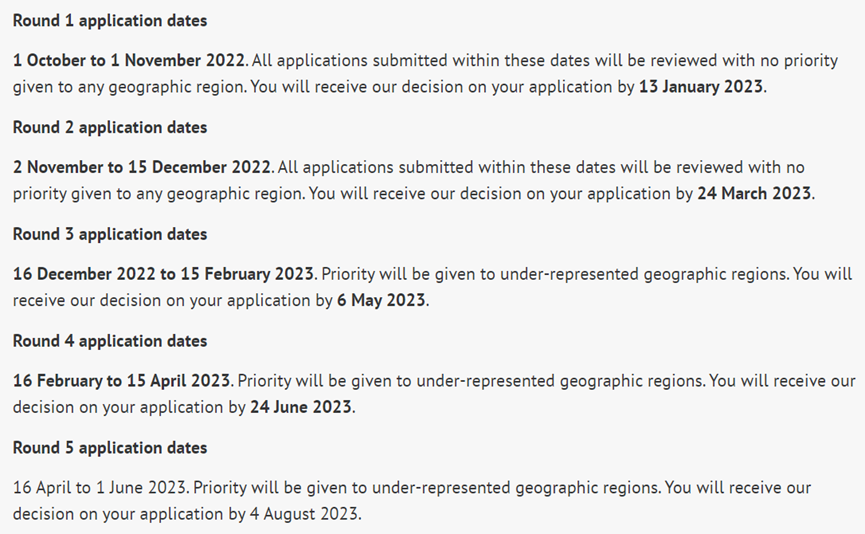This screenshot has width=865, height=534.
Task: Click the bold date 6 May 2023
Action: pos(381,300)
